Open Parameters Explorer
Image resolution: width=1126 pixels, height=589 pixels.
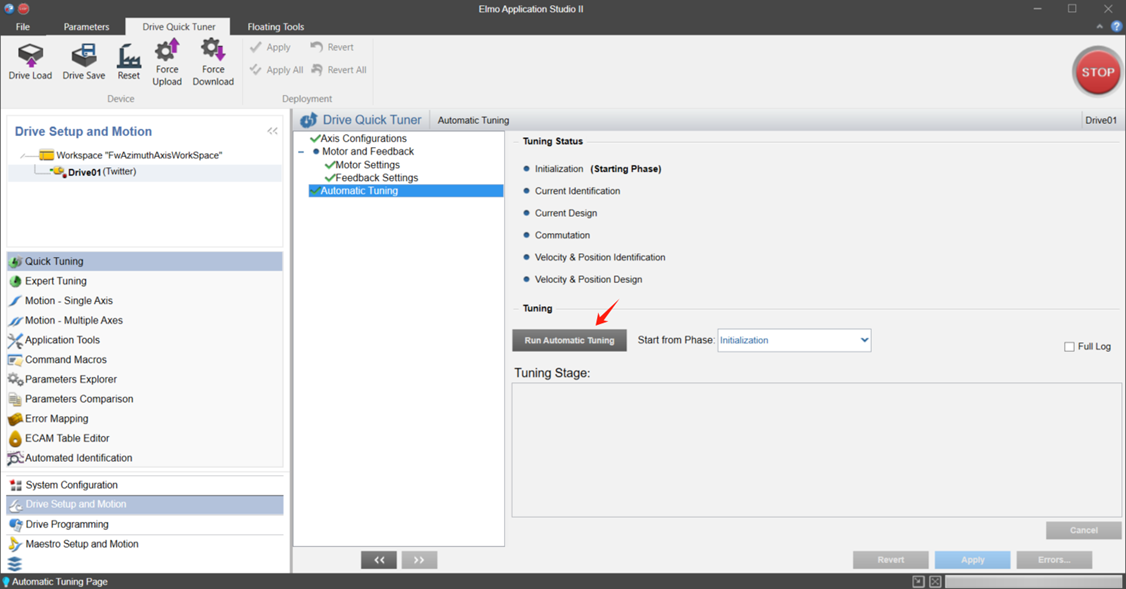click(144, 379)
